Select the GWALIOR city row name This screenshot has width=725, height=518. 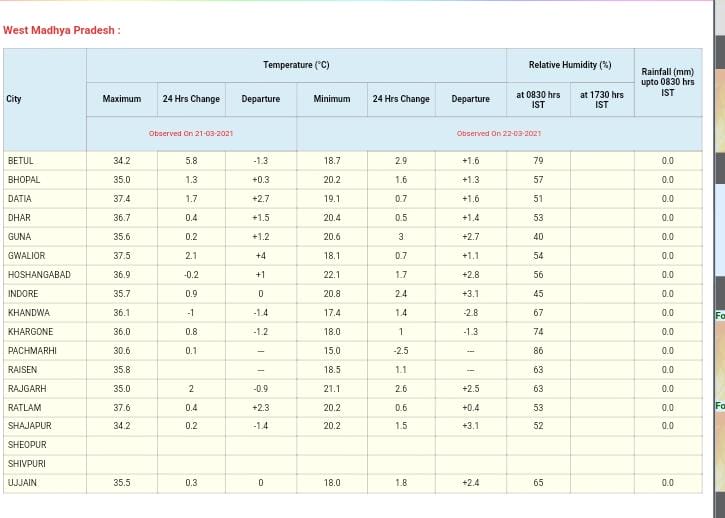coord(26,256)
